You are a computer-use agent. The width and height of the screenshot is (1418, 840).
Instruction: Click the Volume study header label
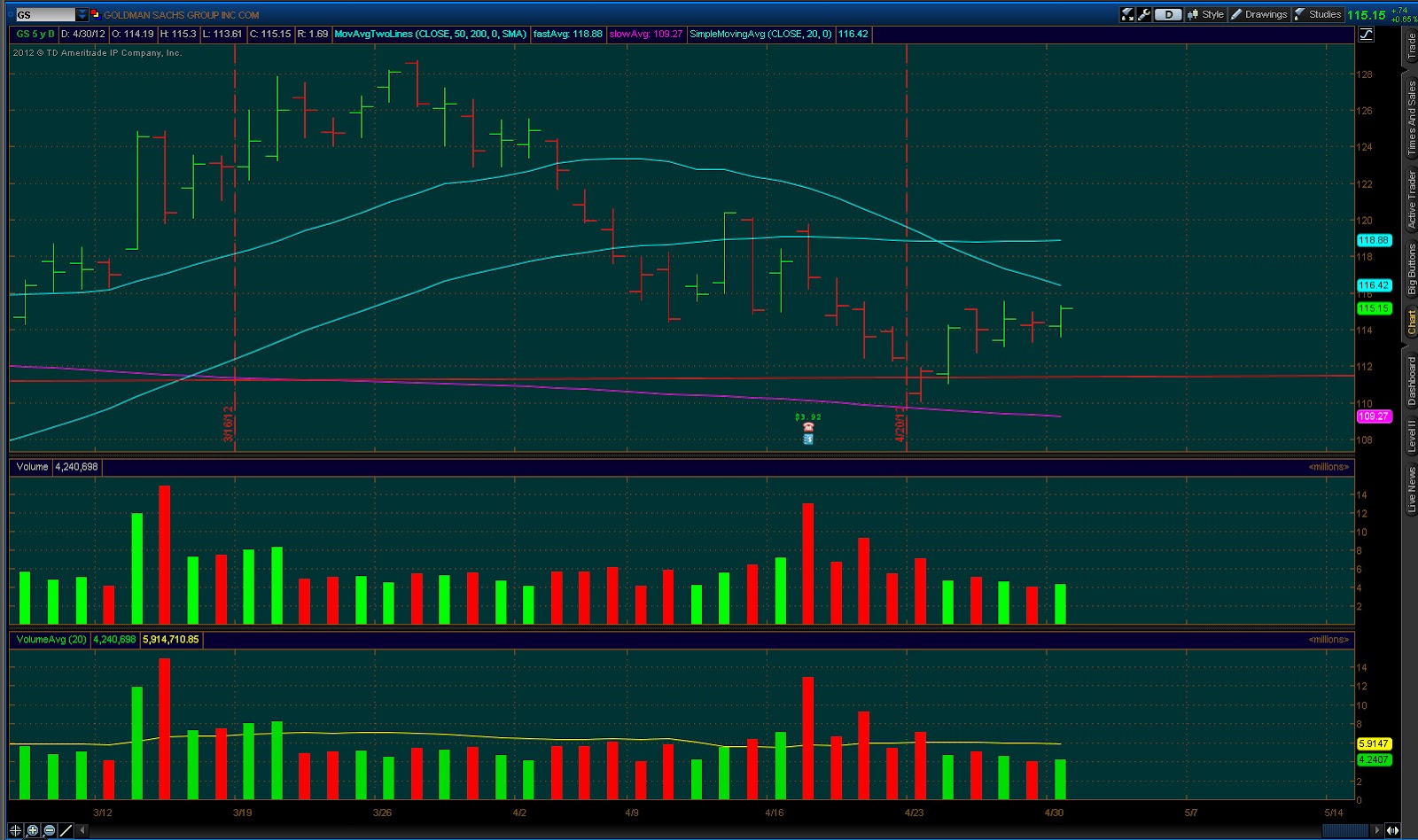point(32,466)
